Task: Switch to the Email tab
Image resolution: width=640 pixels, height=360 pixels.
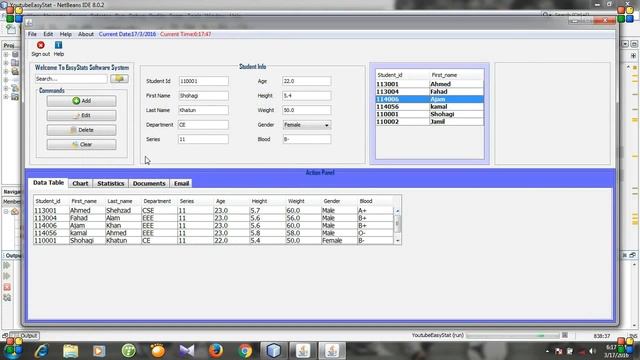Action: (x=181, y=184)
